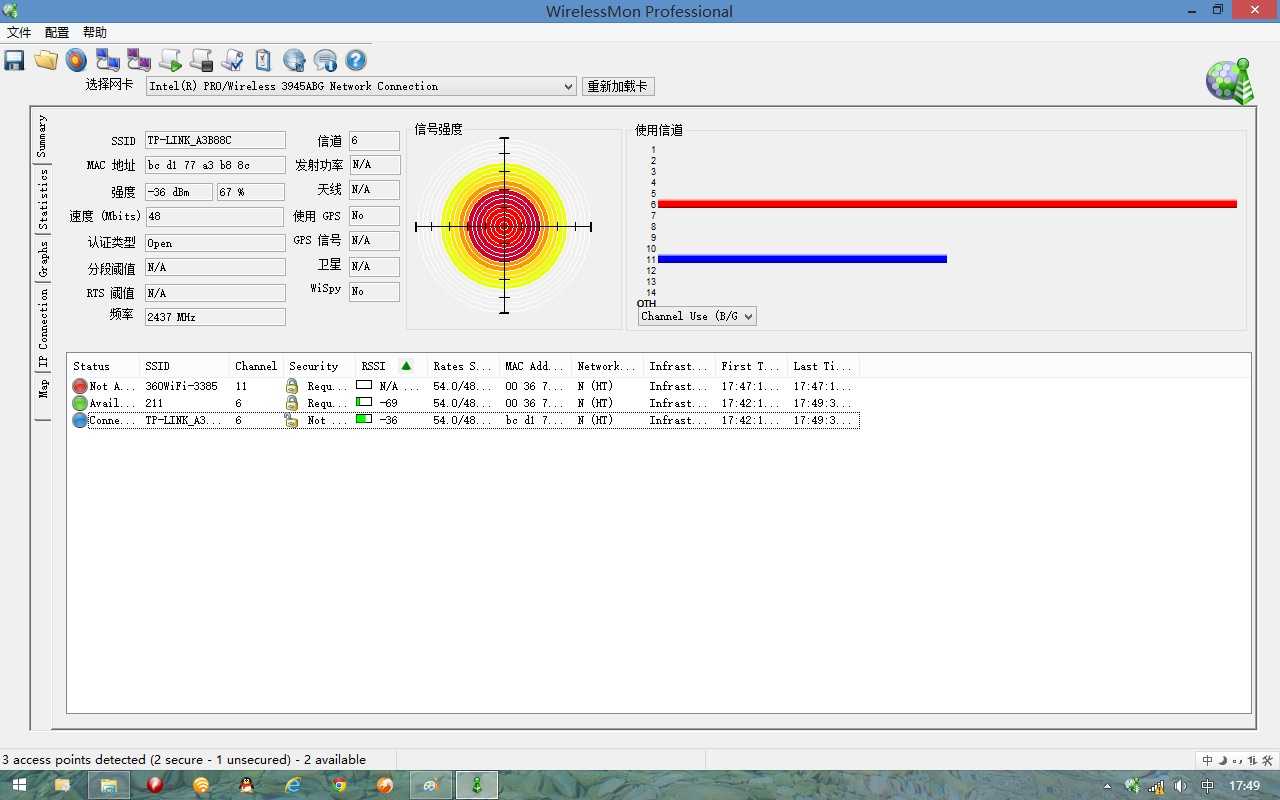1280x800 pixels.
Task: Open Windows Start button on taskbar
Action: pos(18,785)
